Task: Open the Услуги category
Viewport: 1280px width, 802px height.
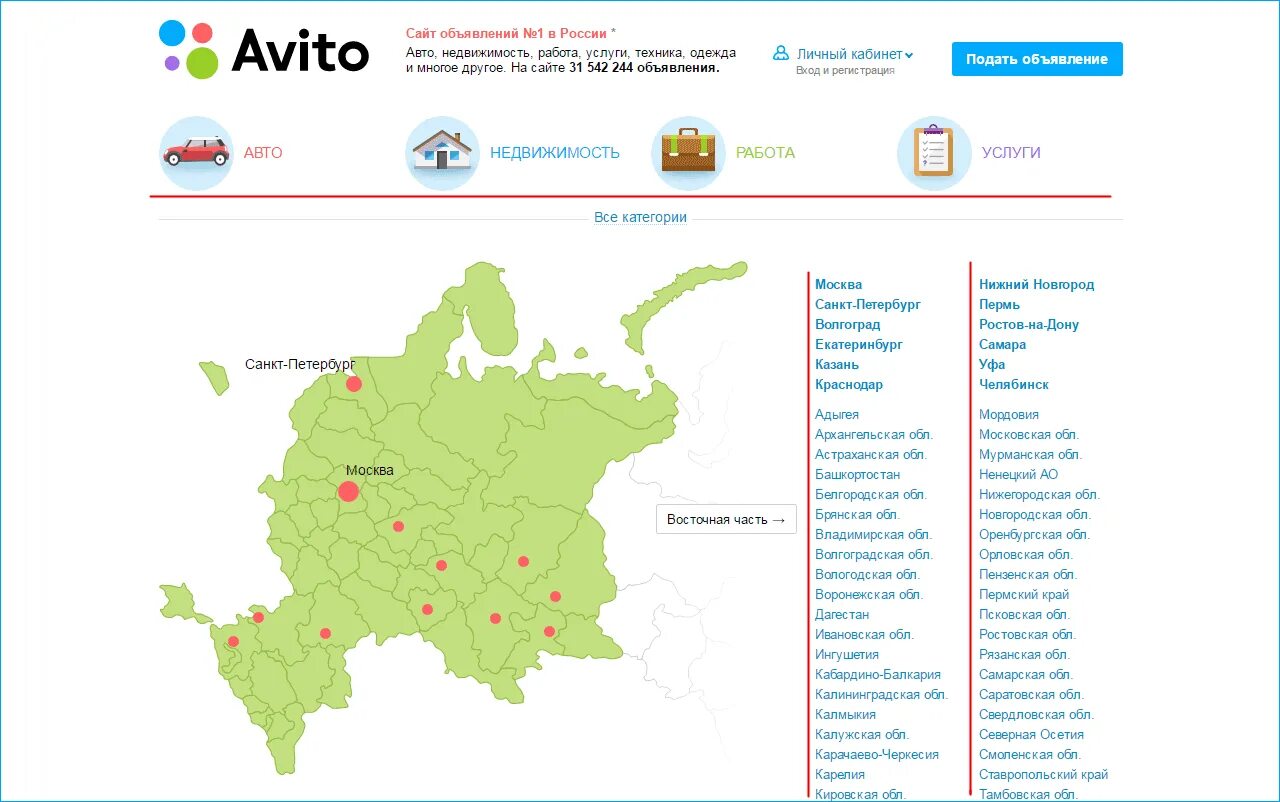Action: click(1011, 153)
